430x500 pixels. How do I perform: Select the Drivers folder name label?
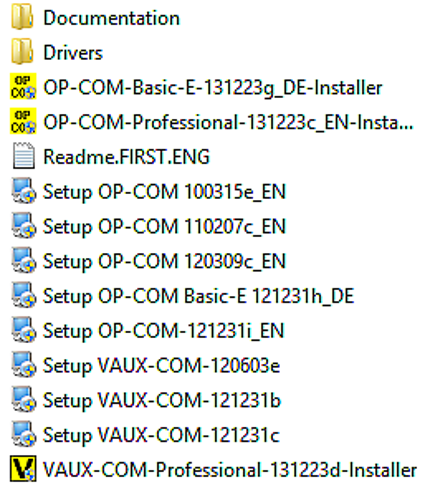coord(73,53)
